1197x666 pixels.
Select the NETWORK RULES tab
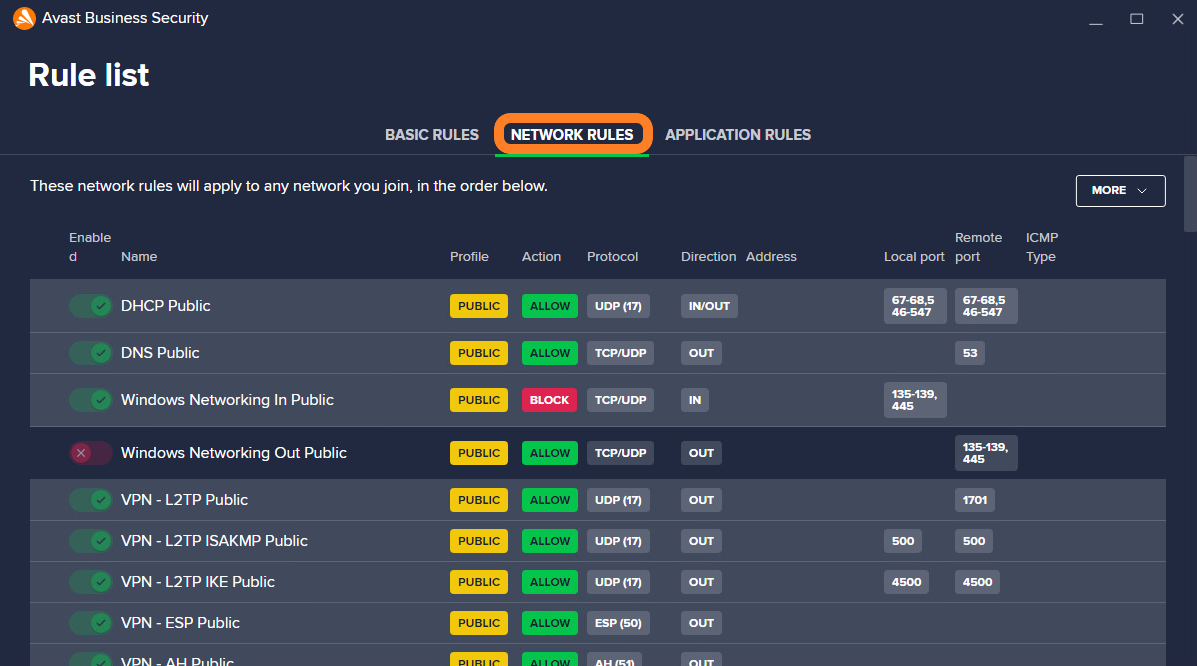click(x=573, y=135)
